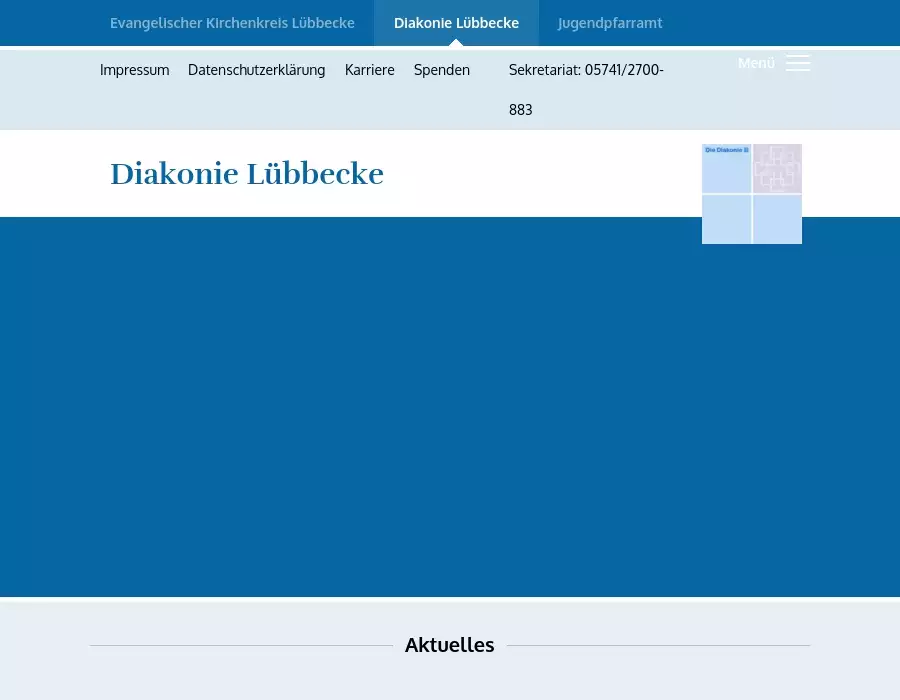Open the hamburger menu icon

tap(797, 64)
